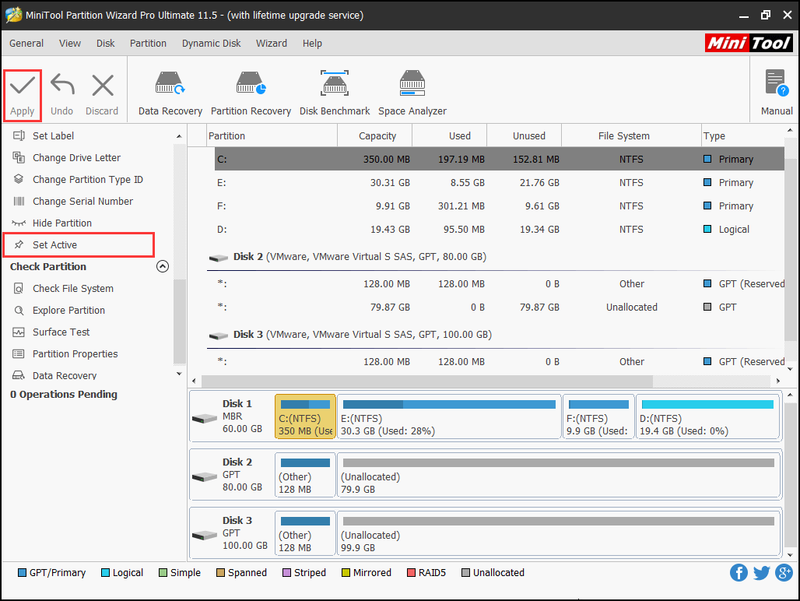Image resolution: width=800 pixels, height=601 pixels.
Task: Click the sidebar scroll up arrow
Action: (x=179, y=136)
